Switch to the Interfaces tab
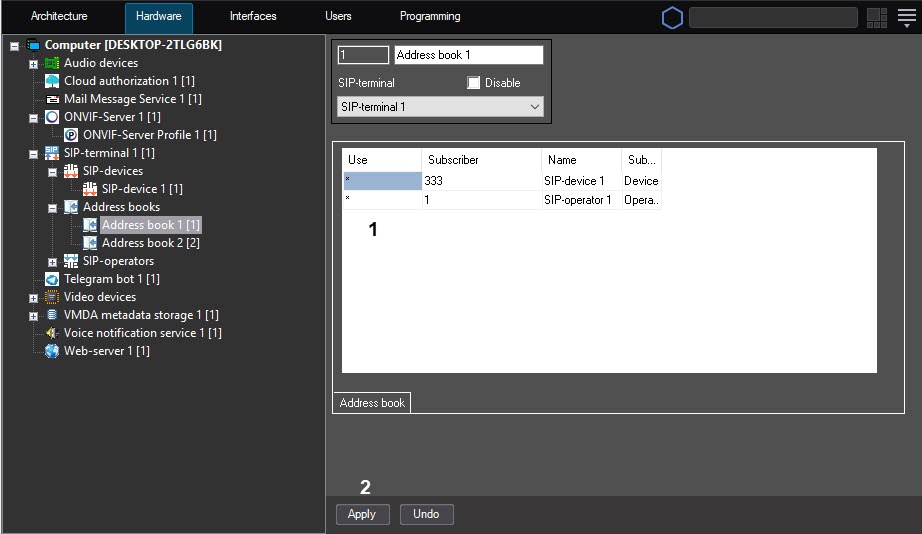Screen dimensions: 922x534 (x=253, y=17)
